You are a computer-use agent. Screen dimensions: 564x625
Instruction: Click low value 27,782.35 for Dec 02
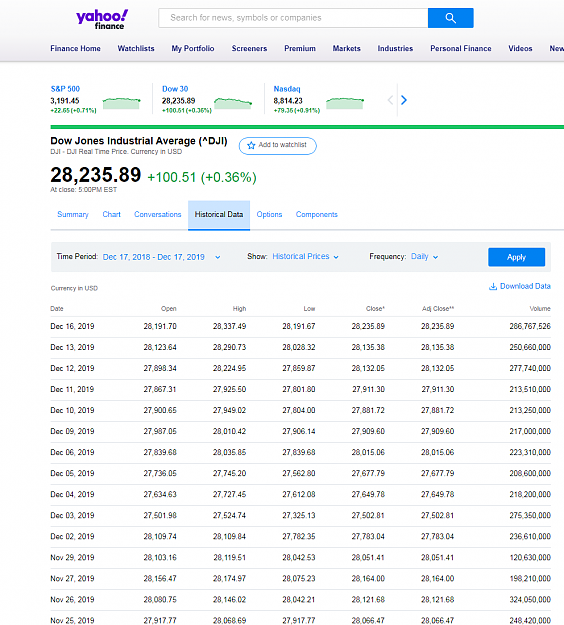[299, 537]
